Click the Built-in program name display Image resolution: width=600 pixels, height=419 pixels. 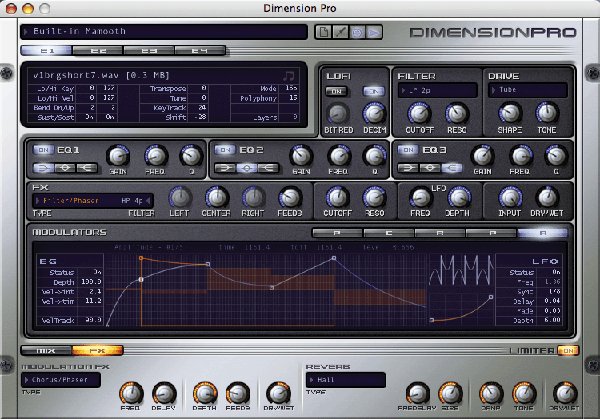(x=164, y=32)
